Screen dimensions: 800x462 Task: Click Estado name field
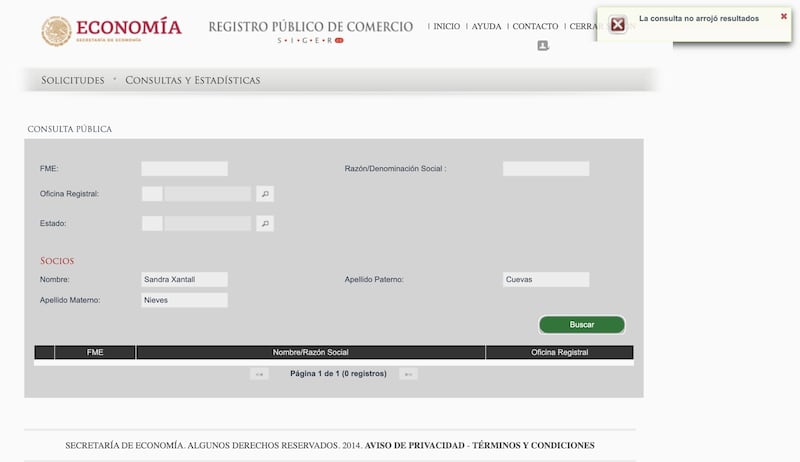point(208,223)
